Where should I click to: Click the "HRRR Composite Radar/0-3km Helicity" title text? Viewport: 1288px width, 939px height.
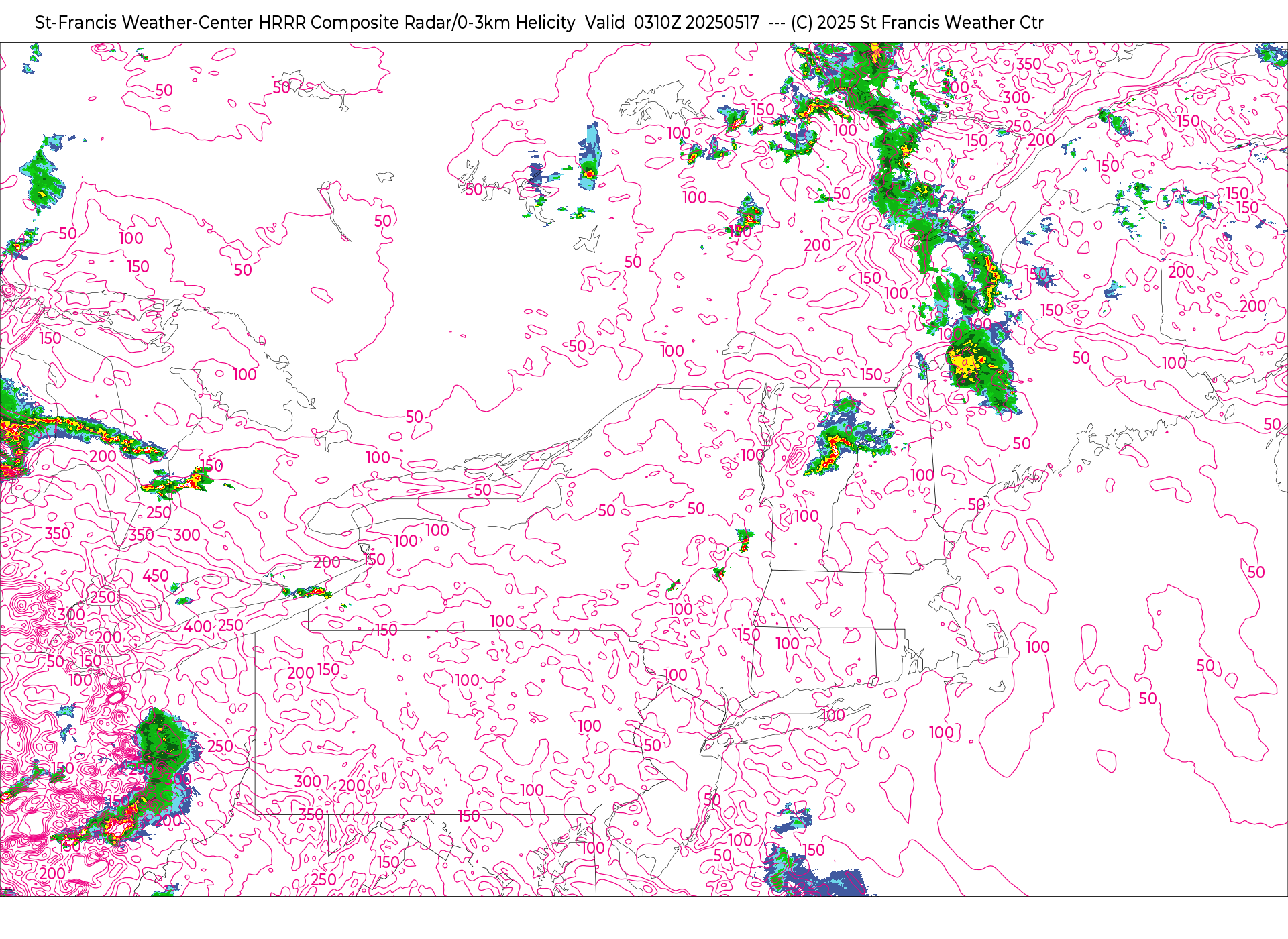point(417,23)
